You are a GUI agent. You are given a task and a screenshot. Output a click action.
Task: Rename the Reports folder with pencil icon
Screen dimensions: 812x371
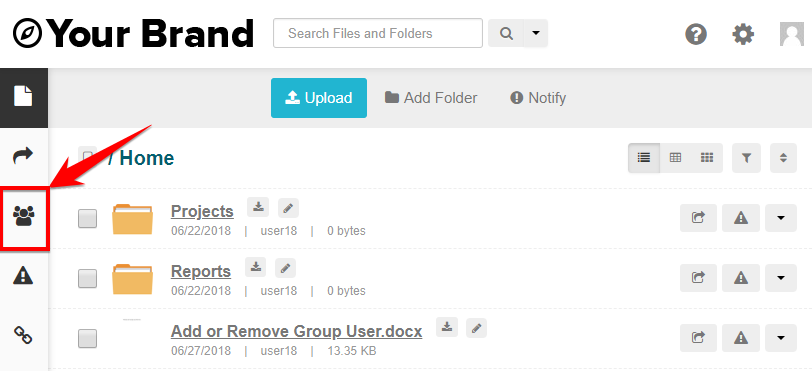tap(285, 267)
